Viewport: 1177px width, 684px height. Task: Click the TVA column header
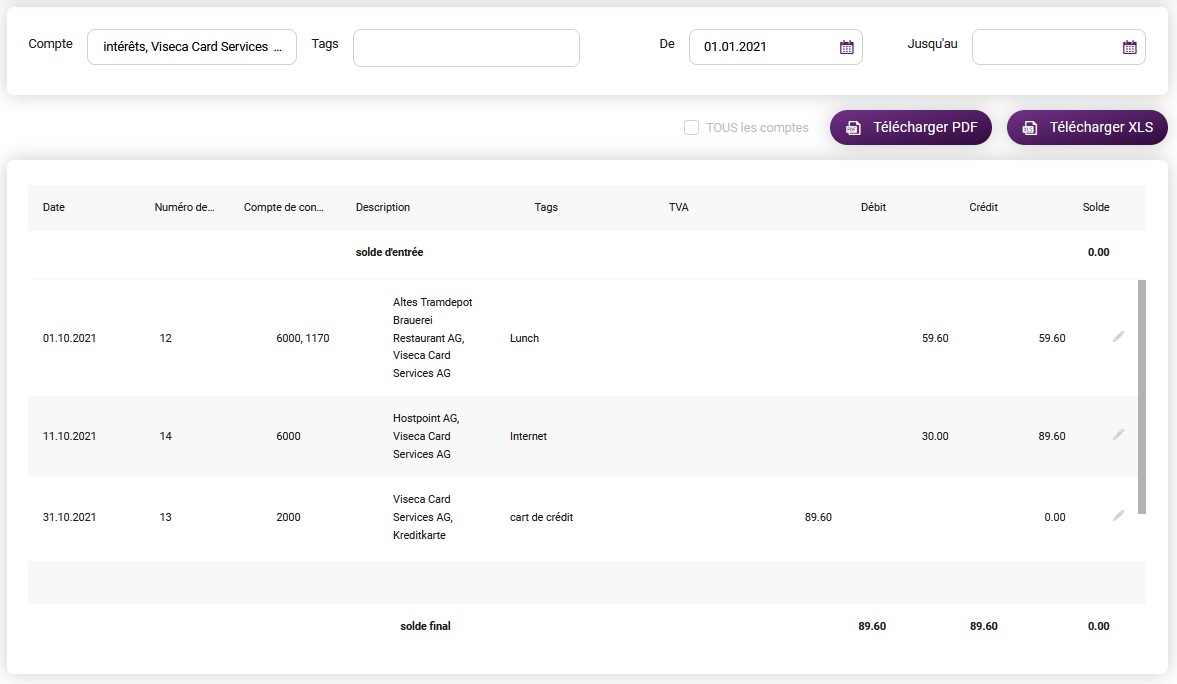[679, 207]
